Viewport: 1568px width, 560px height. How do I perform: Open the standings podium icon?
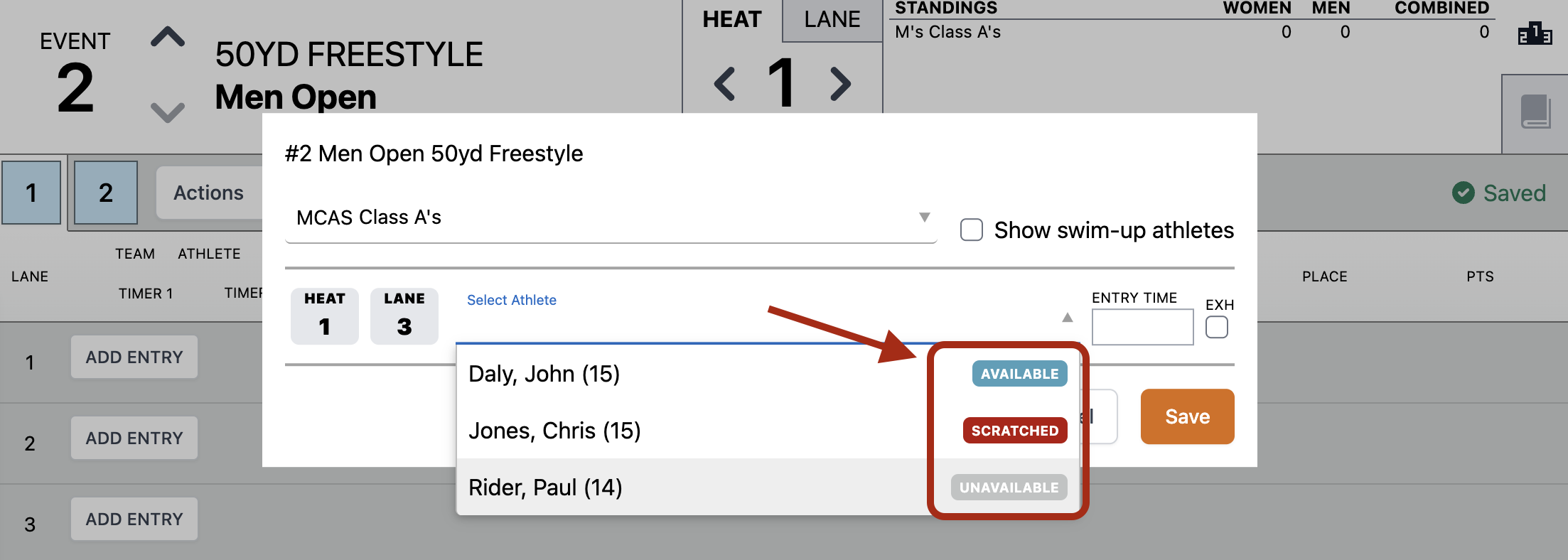point(1535,34)
